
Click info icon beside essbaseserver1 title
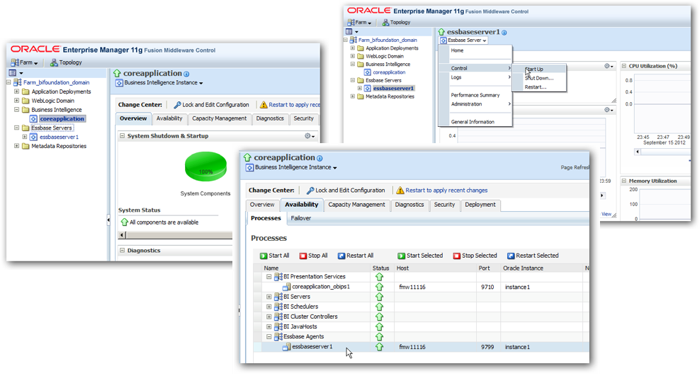pos(504,33)
